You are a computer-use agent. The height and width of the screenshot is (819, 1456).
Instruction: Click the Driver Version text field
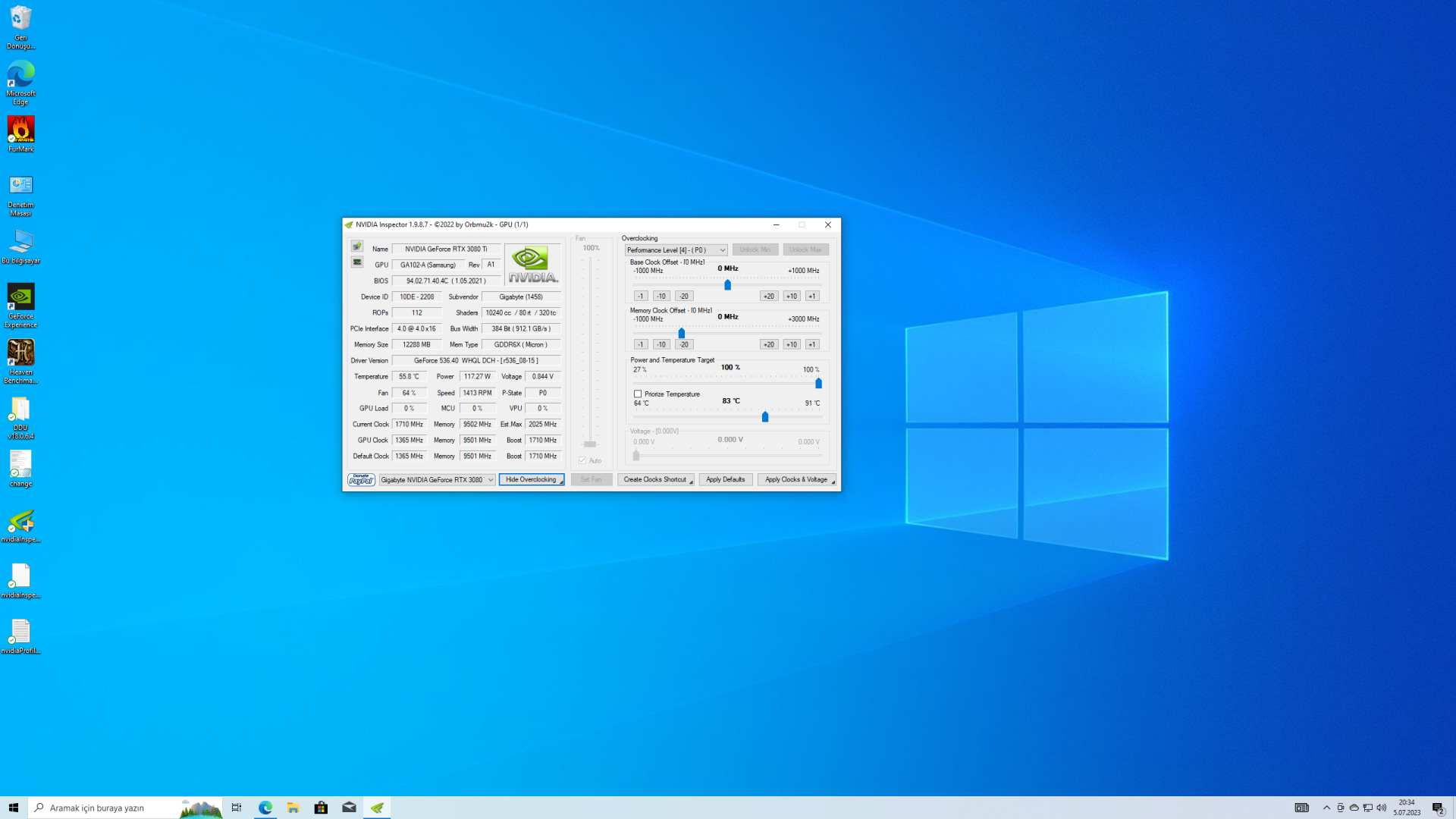point(476,361)
